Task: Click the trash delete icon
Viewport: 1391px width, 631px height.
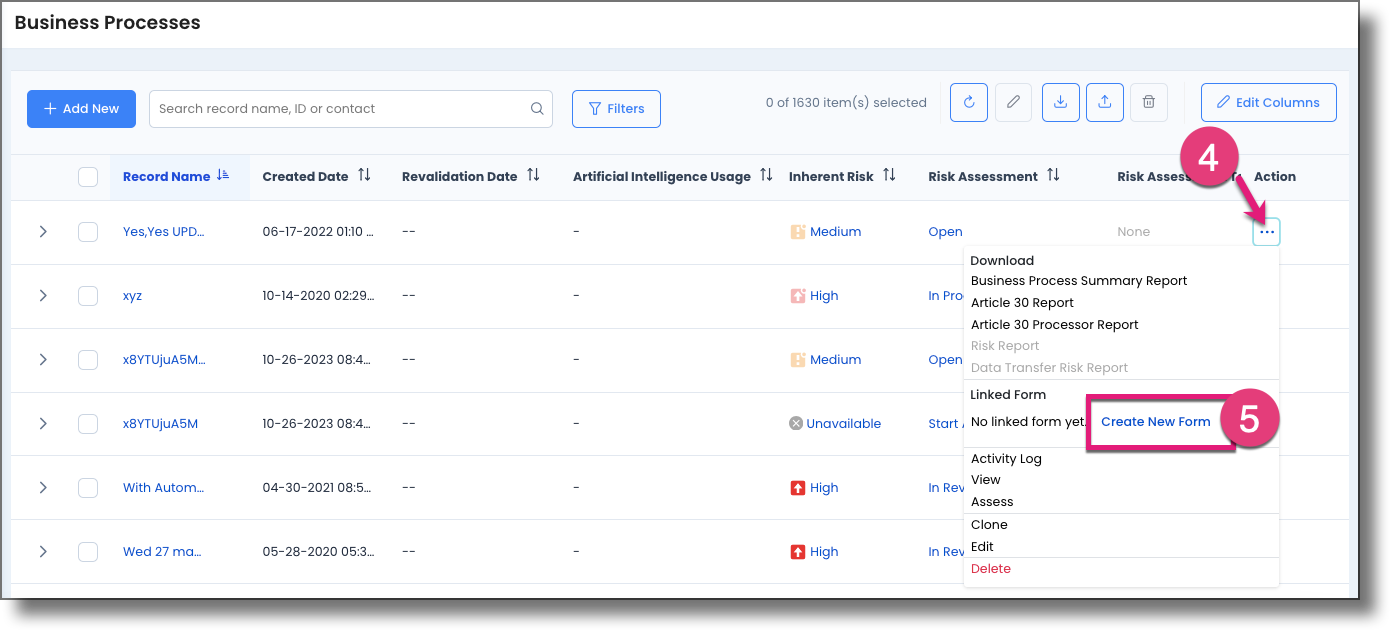Action: tap(1148, 102)
